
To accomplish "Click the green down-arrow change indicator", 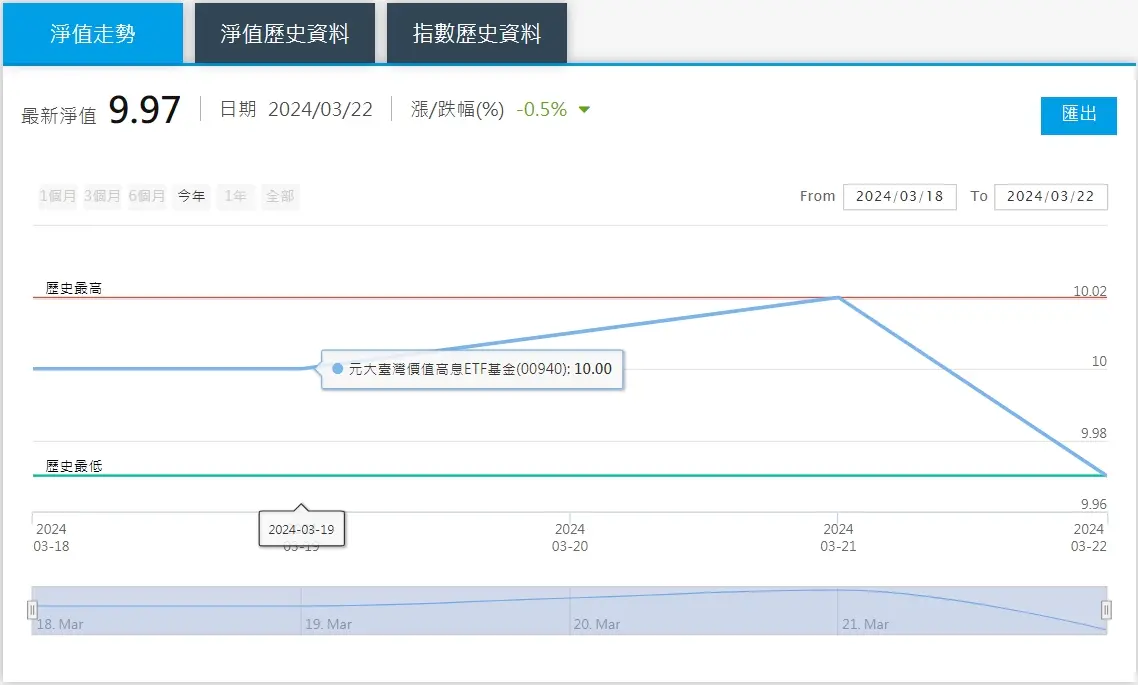I will tap(585, 110).
